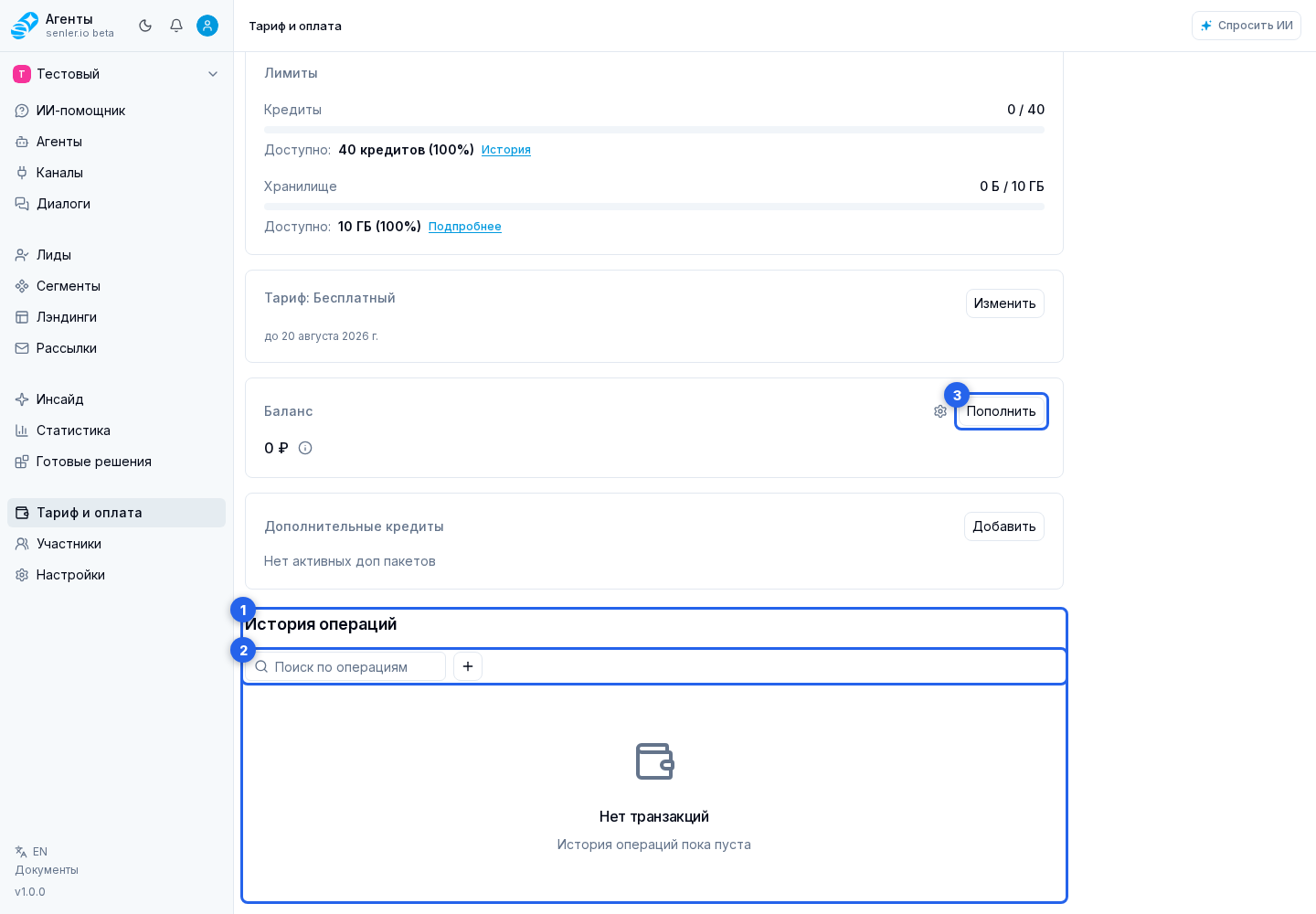Expand the Тестовый workspace dropdown
The width and height of the screenshot is (1316, 914).
tap(116, 74)
